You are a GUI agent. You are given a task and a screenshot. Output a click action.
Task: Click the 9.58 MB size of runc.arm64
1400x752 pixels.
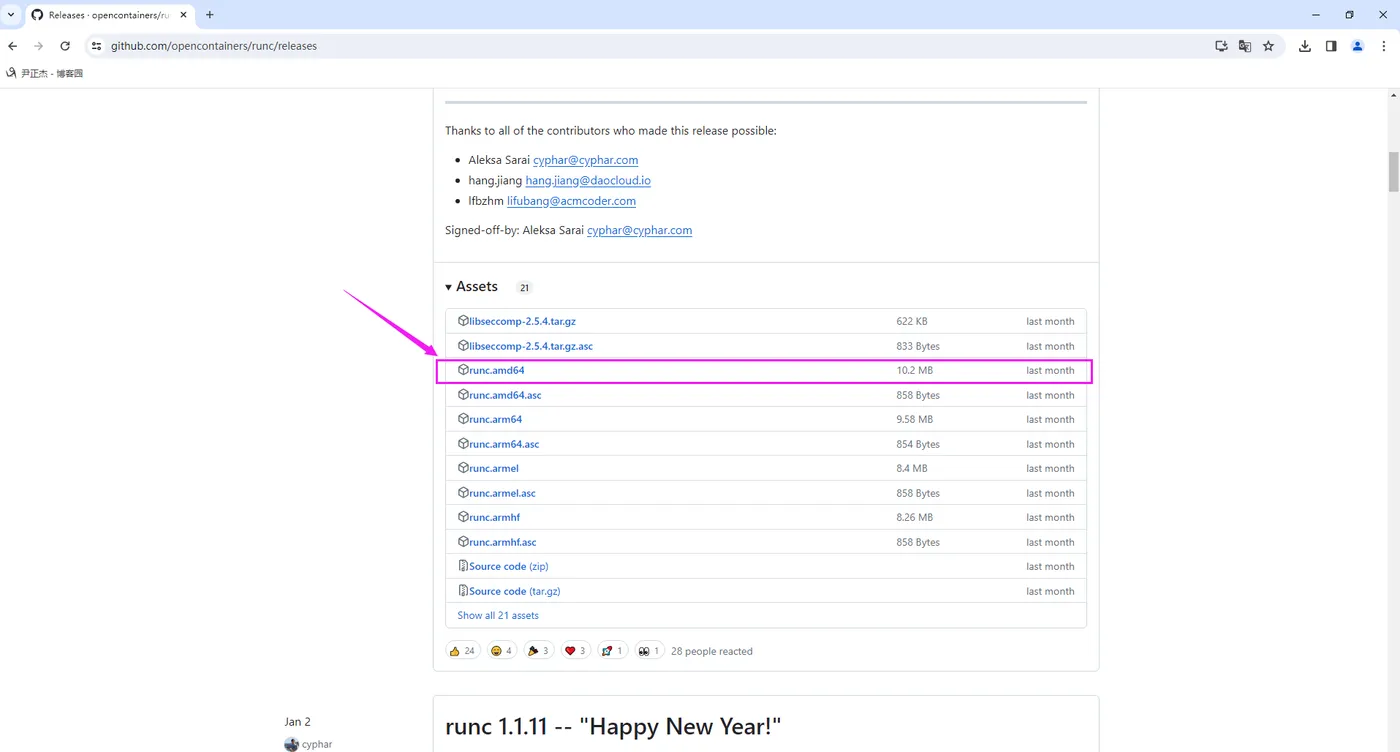click(x=914, y=420)
